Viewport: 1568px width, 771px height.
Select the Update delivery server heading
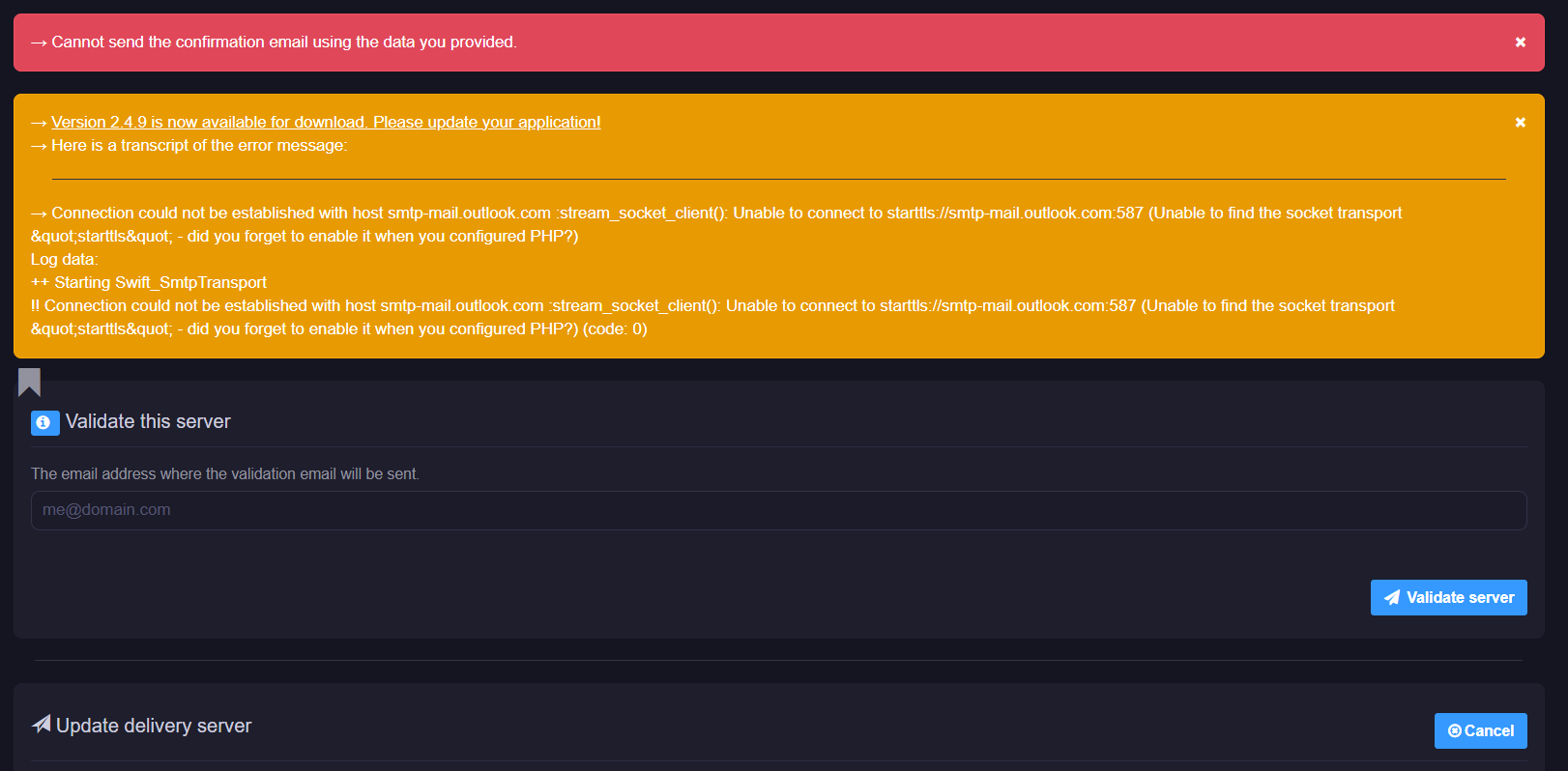pyautogui.click(x=154, y=726)
